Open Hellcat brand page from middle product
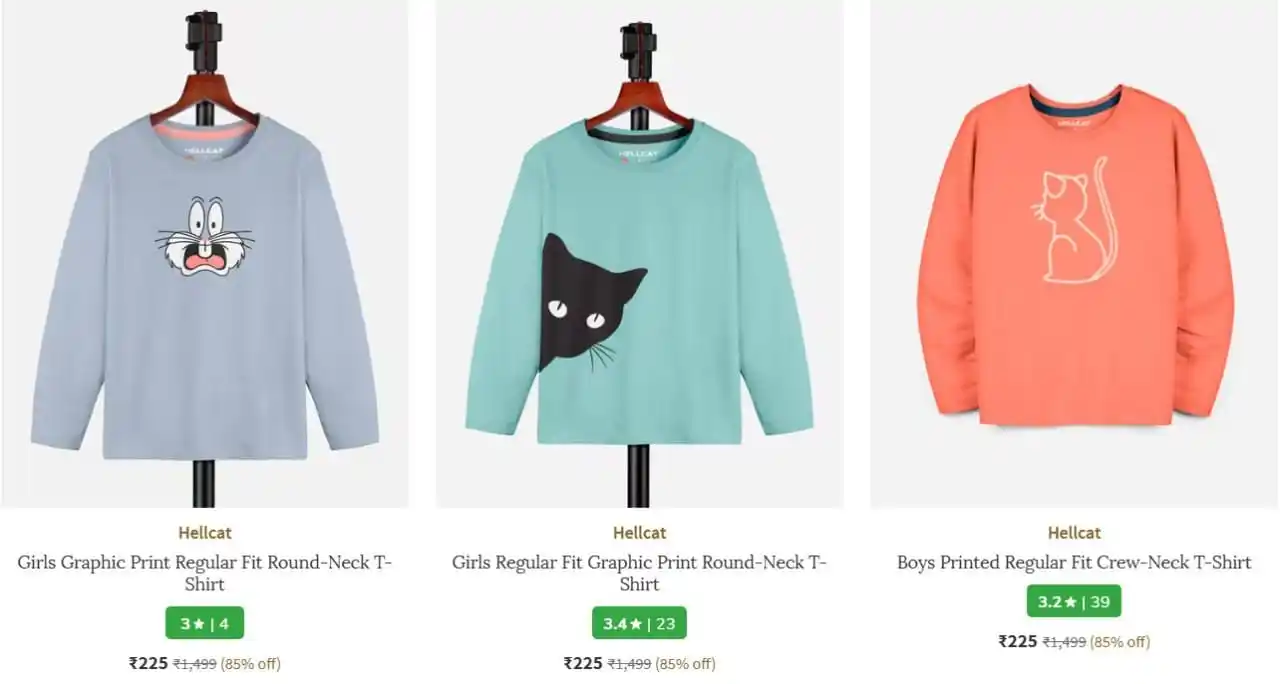The image size is (1280, 684). click(x=639, y=533)
